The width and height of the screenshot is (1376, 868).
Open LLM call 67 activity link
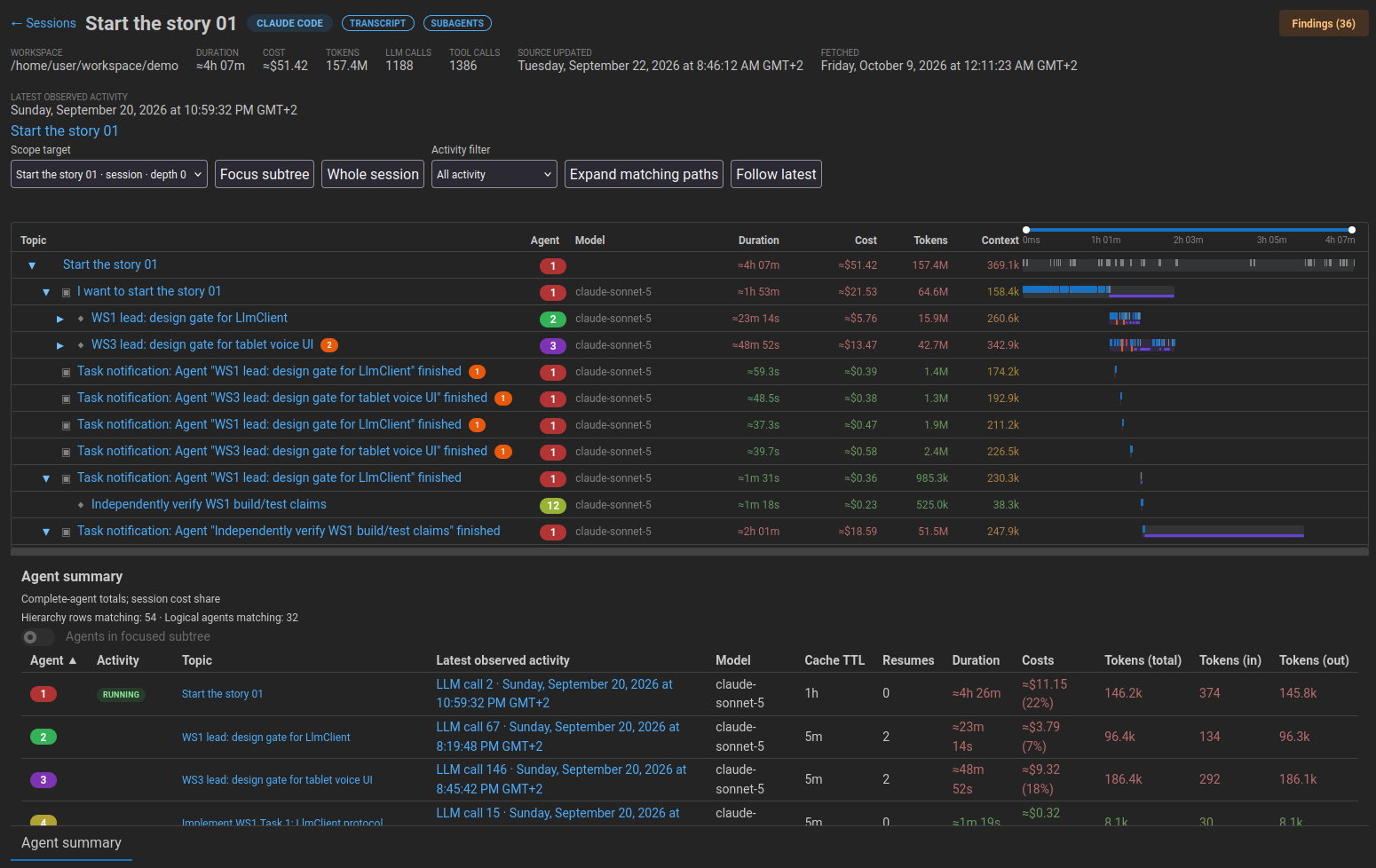[x=558, y=736]
